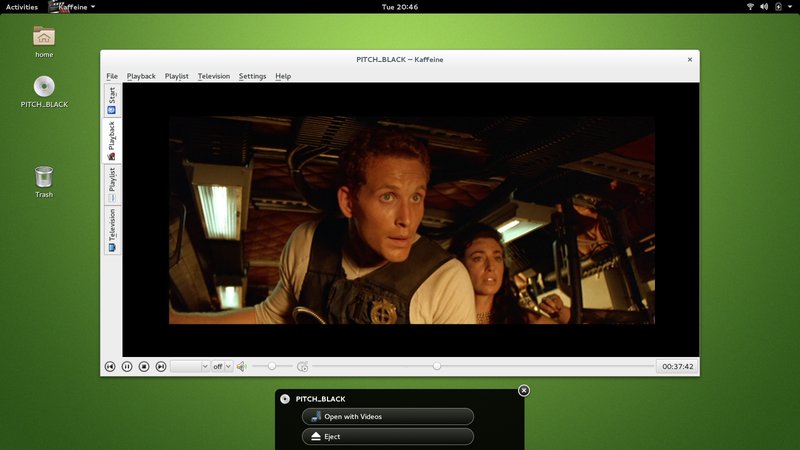Switch to the Television side tab
Screen dimensions: 800x450
[112, 230]
